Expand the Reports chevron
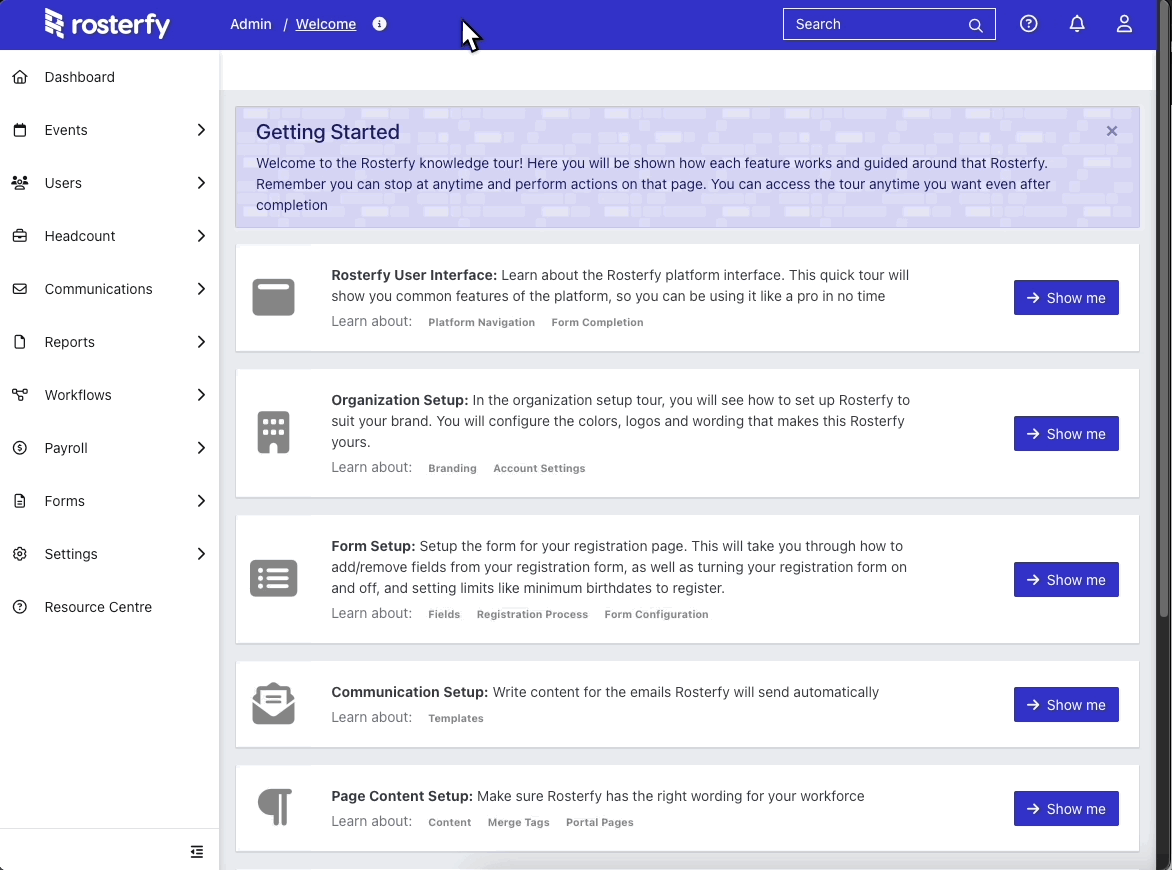Viewport: 1172px width, 870px height. [x=201, y=342]
